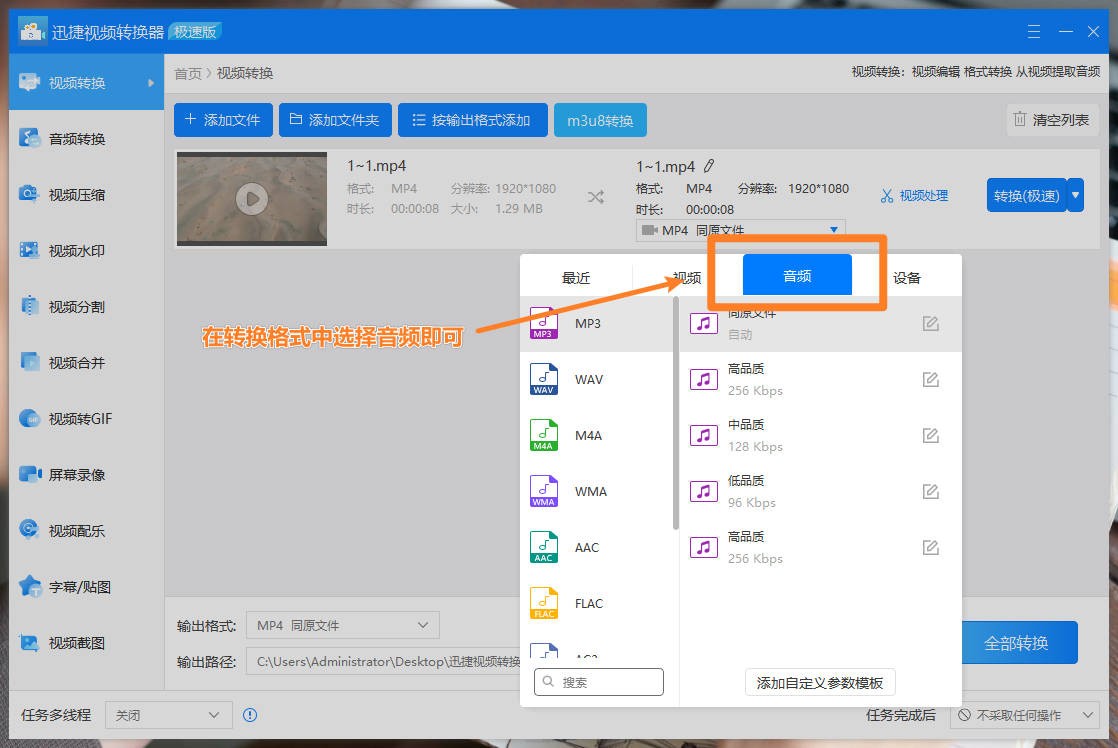The height and width of the screenshot is (748, 1118).
Task: Click 添加自定义参数模板 to add custom template
Action: tap(819, 681)
